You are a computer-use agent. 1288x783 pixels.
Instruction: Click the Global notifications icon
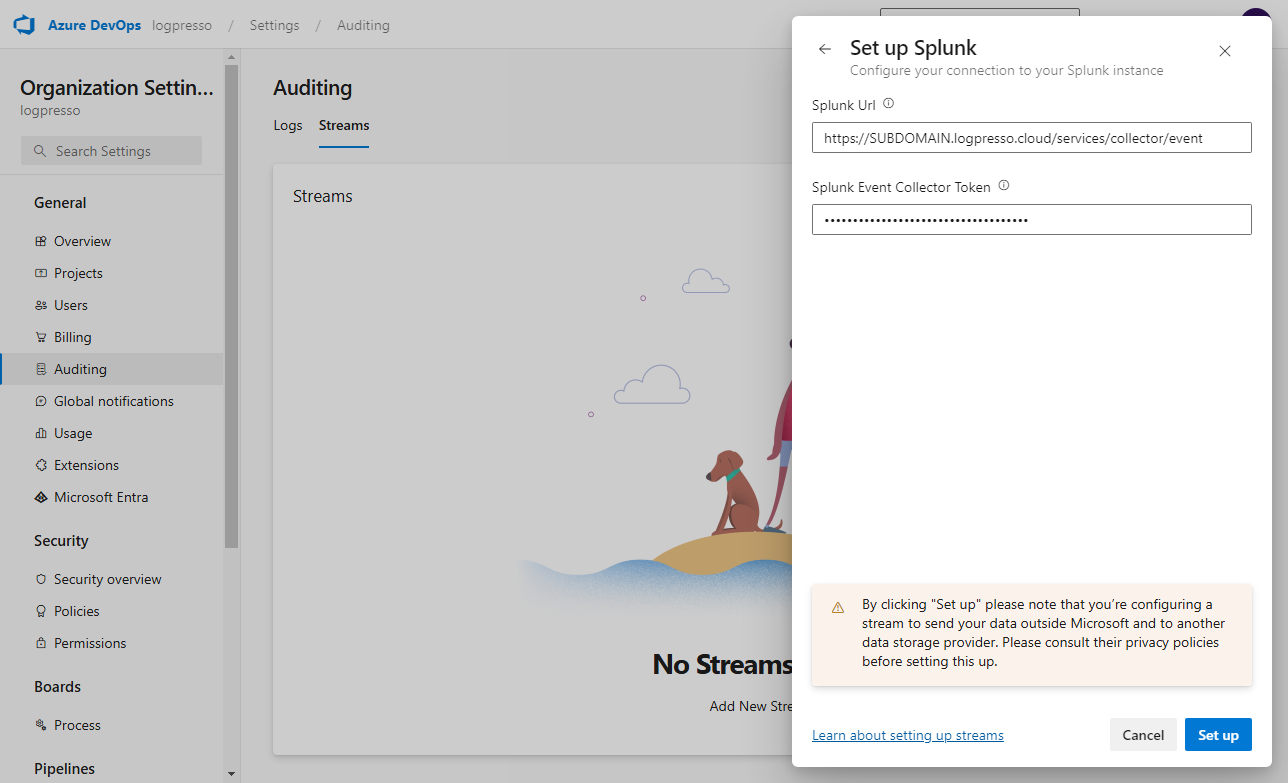click(x=41, y=401)
